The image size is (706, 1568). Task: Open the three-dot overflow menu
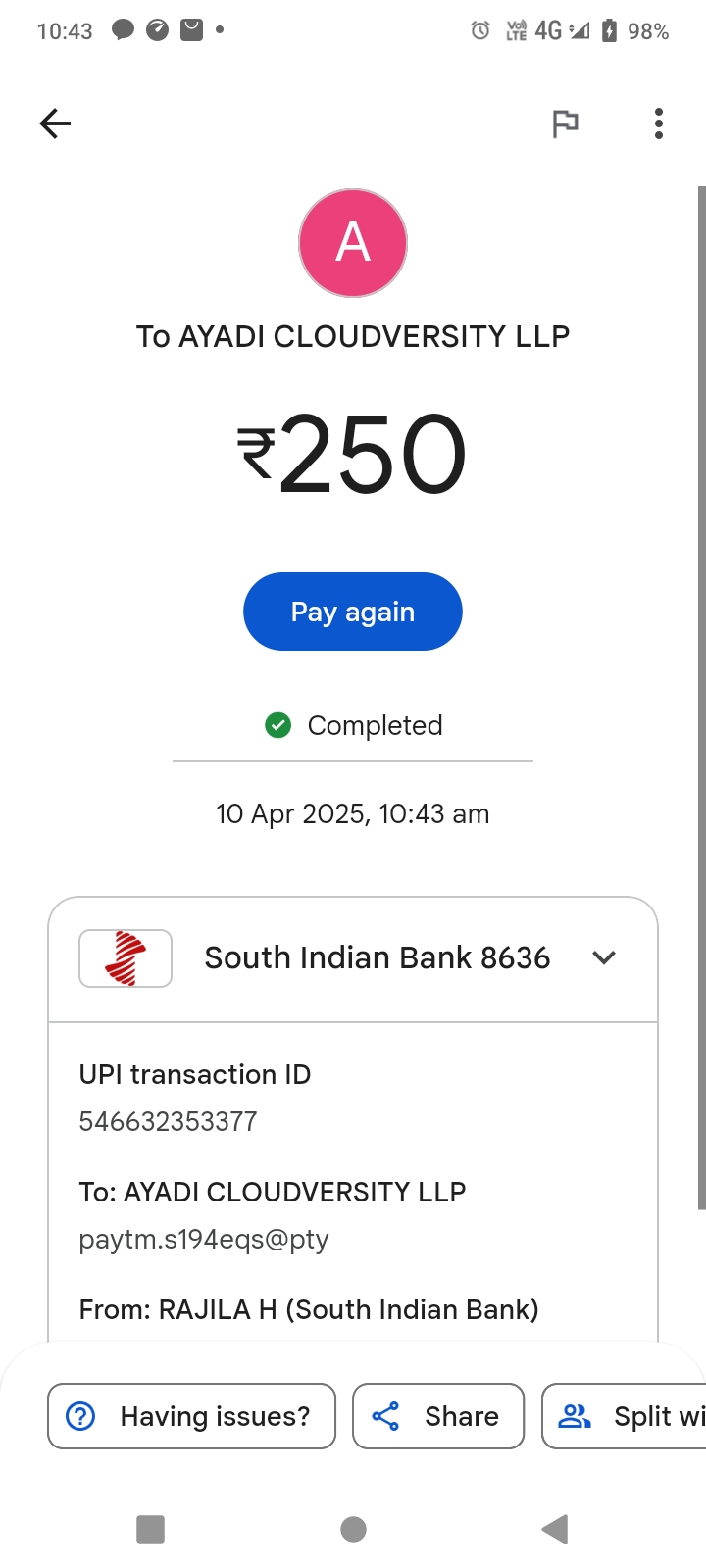coord(659,123)
